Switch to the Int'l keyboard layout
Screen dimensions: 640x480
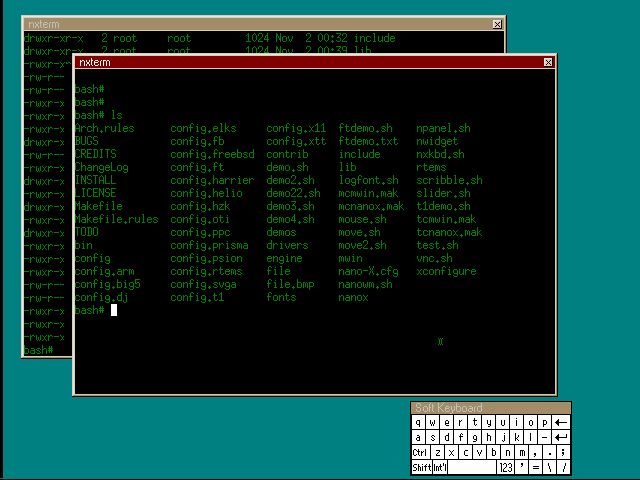(440, 467)
